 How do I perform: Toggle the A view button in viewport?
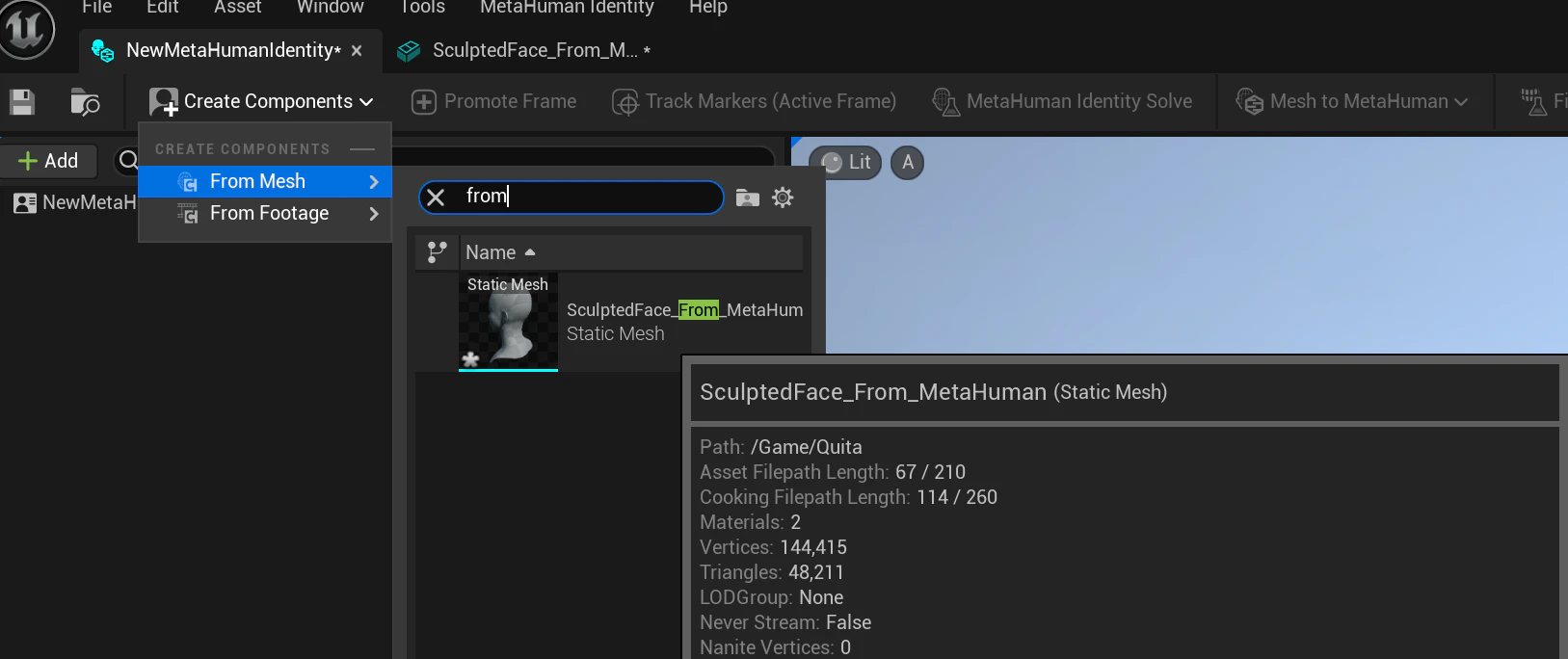(x=907, y=162)
